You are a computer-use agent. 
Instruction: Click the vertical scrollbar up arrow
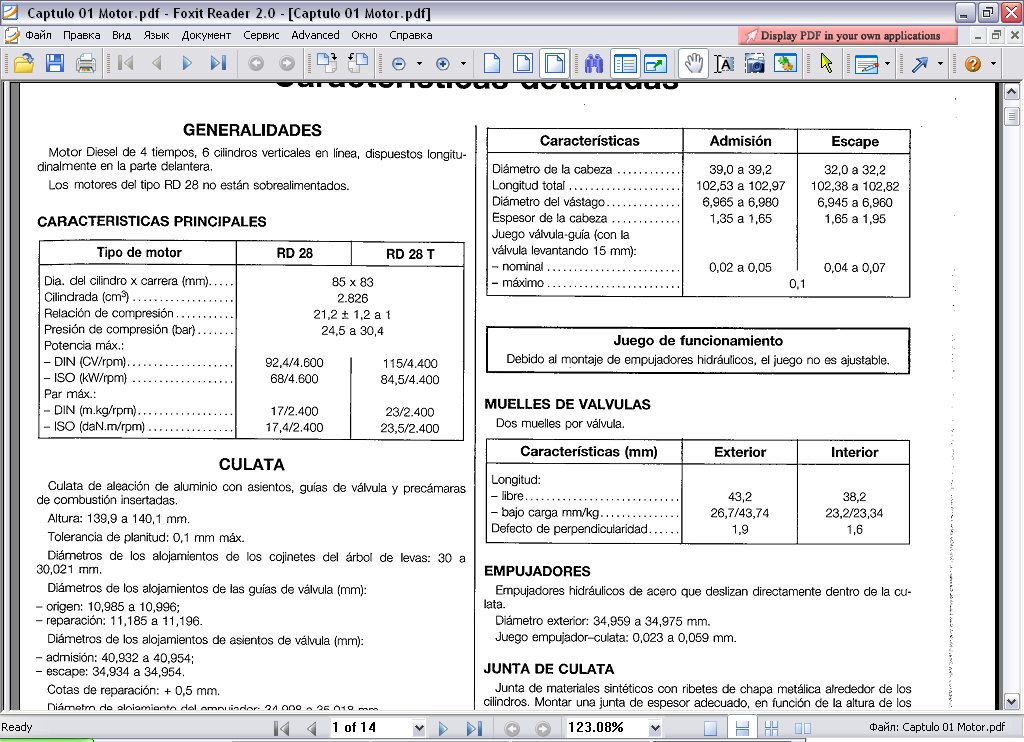[1012, 91]
